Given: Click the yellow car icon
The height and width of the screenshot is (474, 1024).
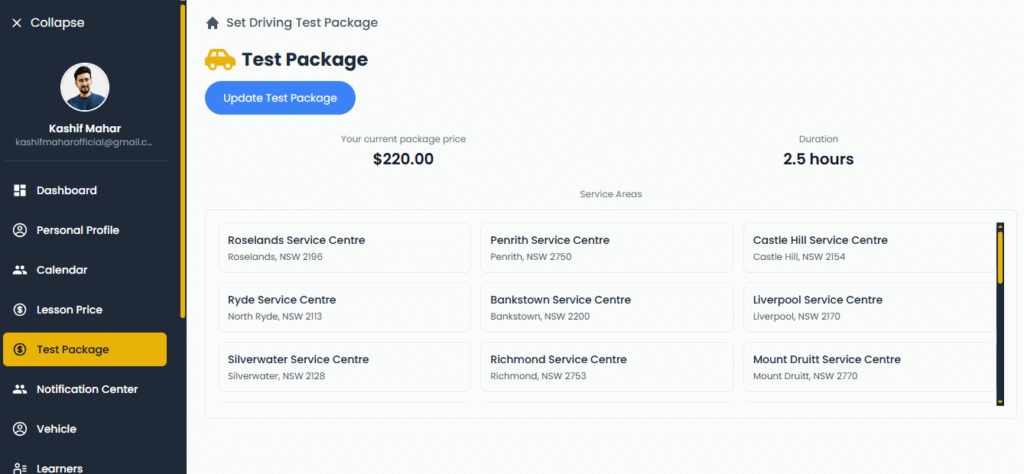Looking at the screenshot, I should pyautogui.click(x=220, y=60).
